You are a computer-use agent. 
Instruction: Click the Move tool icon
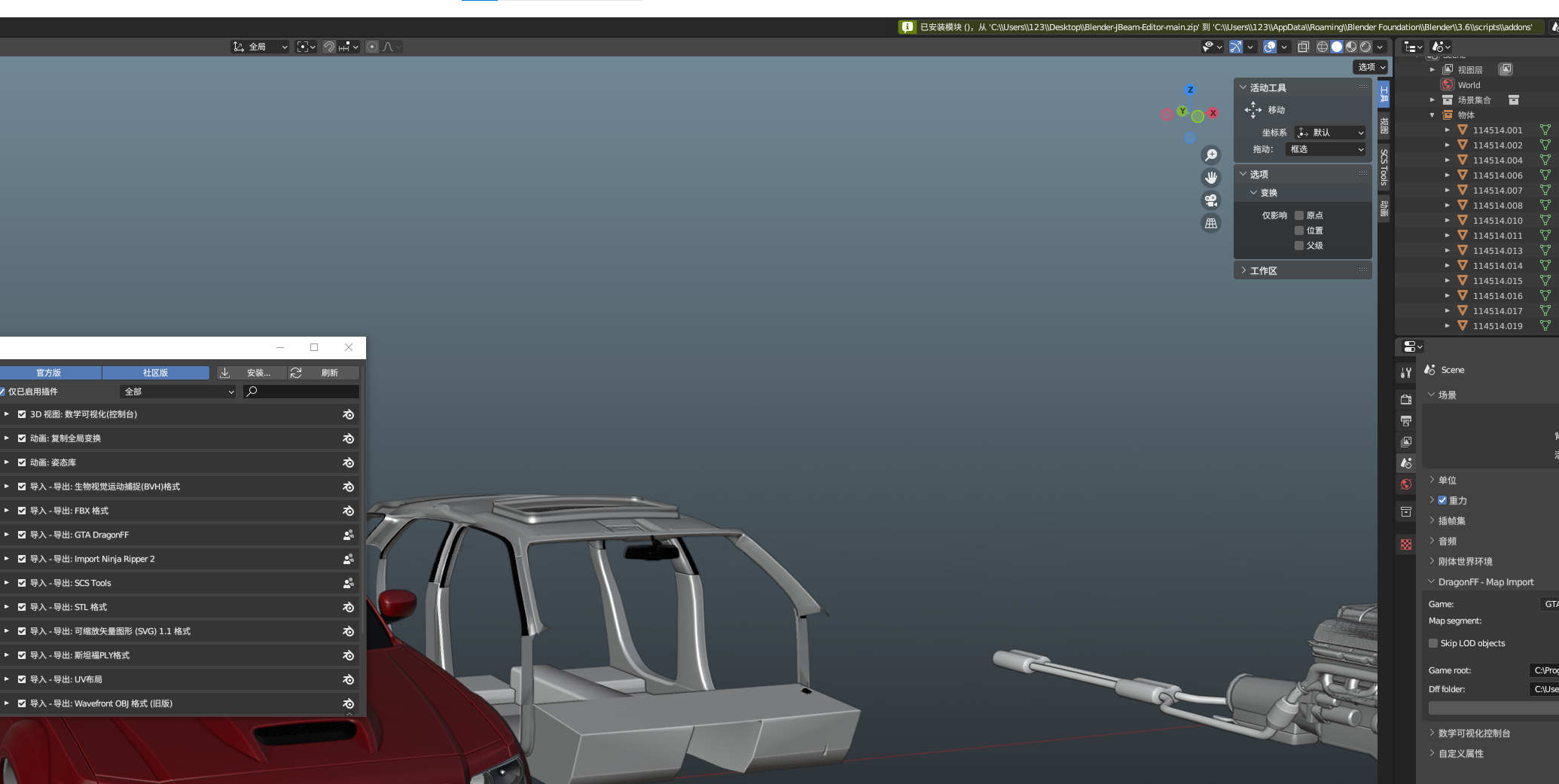1253,110
